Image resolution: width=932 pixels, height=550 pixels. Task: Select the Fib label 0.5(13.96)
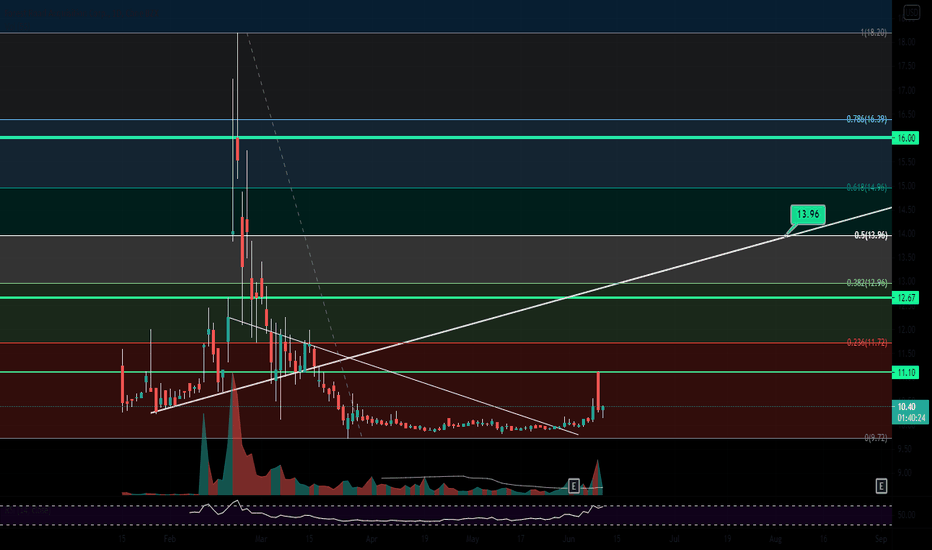(x=871, y=235)
